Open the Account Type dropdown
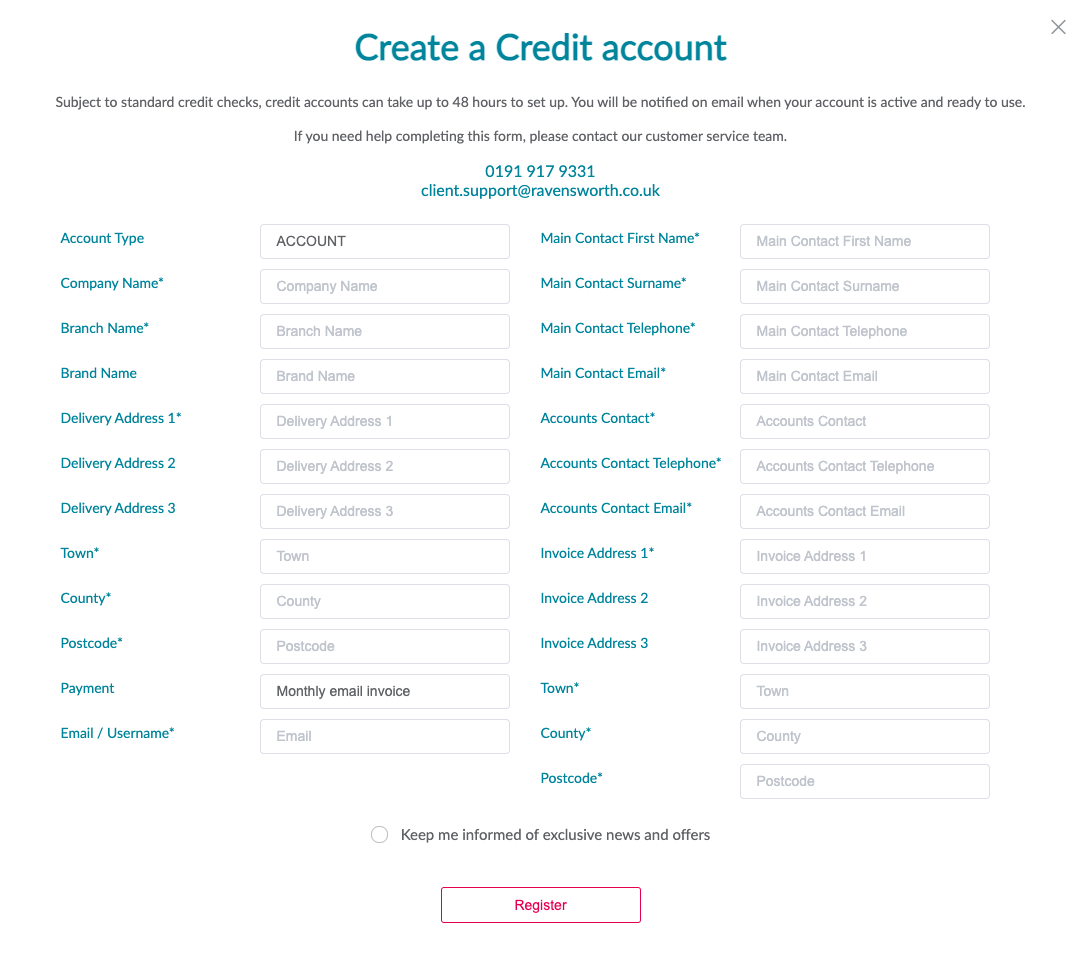The image size is (1079, 965). pos(384,241)
